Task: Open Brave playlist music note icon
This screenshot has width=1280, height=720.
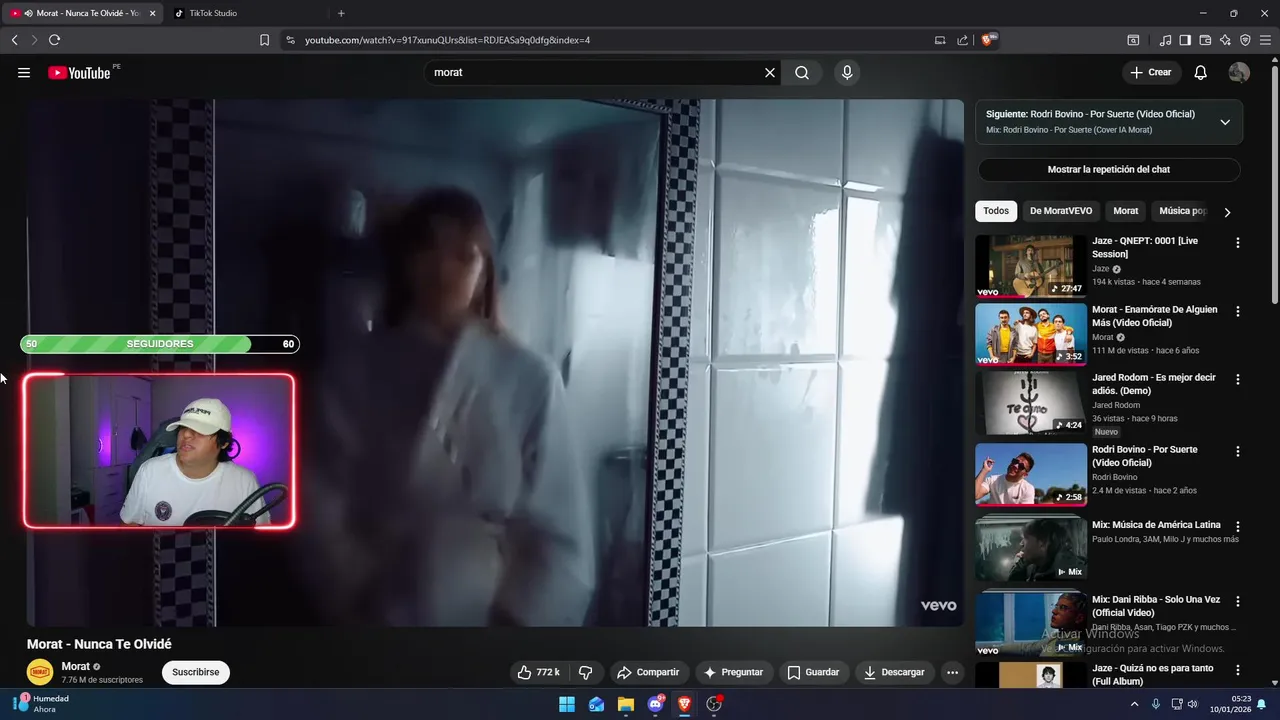Action: [x=1165, y=40]
